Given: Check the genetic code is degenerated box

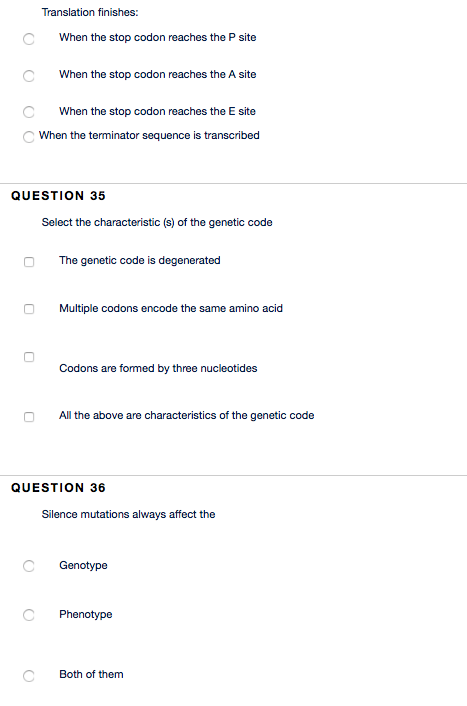Looking at the screenshot, I should (x=29, y=262).
